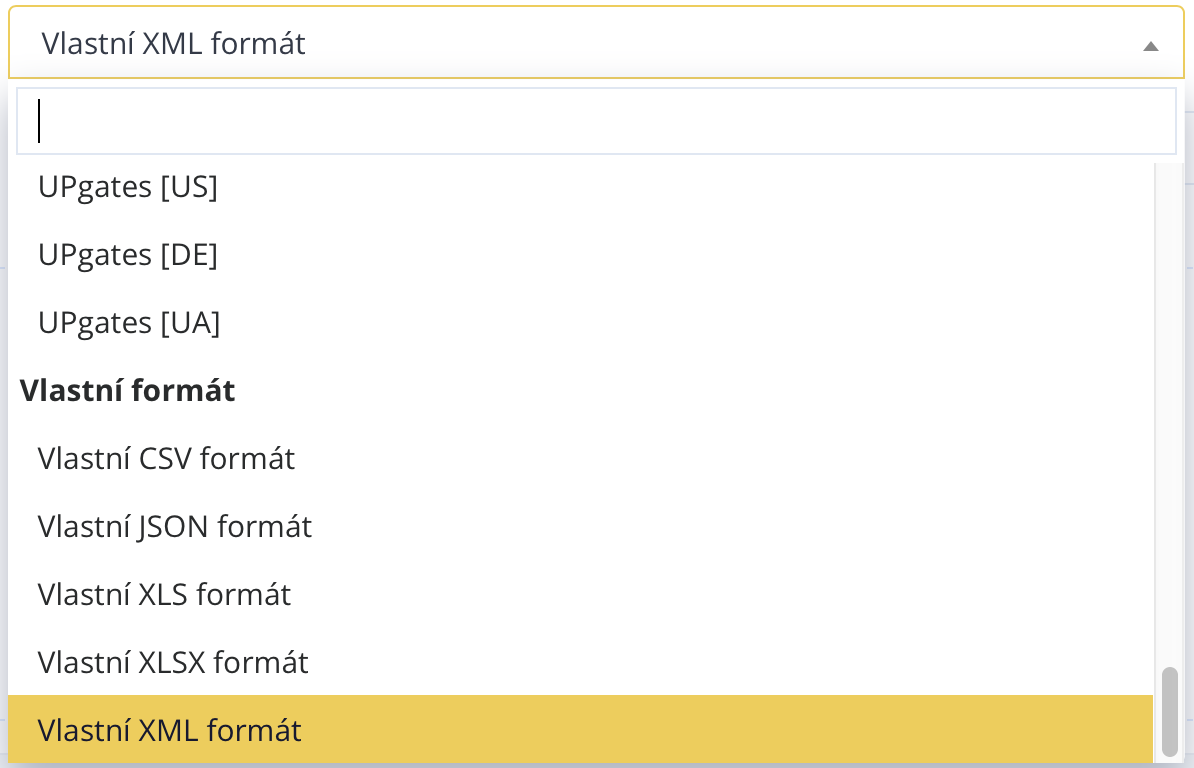Screen dimensions: 1194x768
Task: Switch format to custom JSON
Action: [175, 527]
